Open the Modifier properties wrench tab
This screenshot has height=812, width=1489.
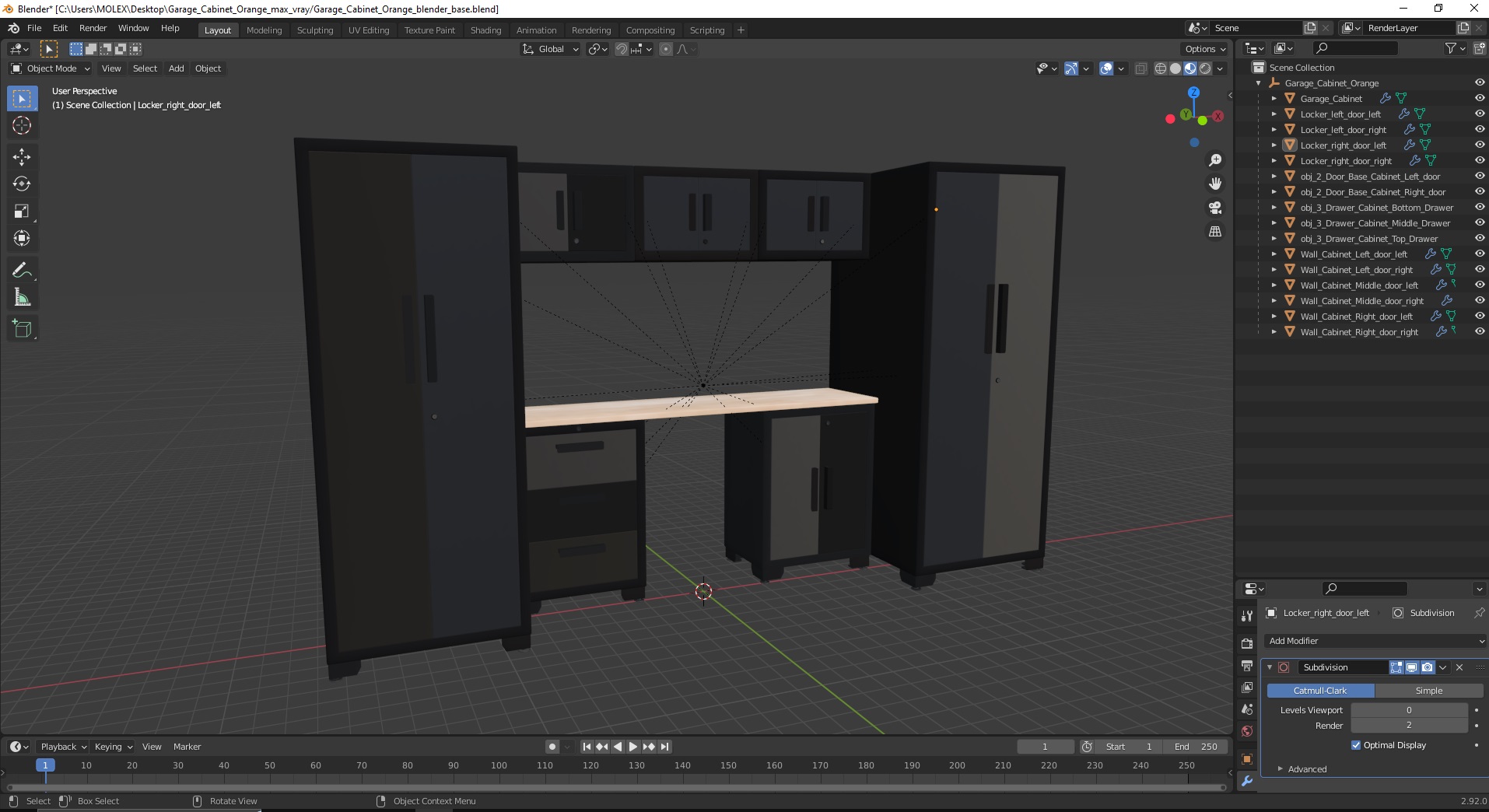[x=1247, y=781]
